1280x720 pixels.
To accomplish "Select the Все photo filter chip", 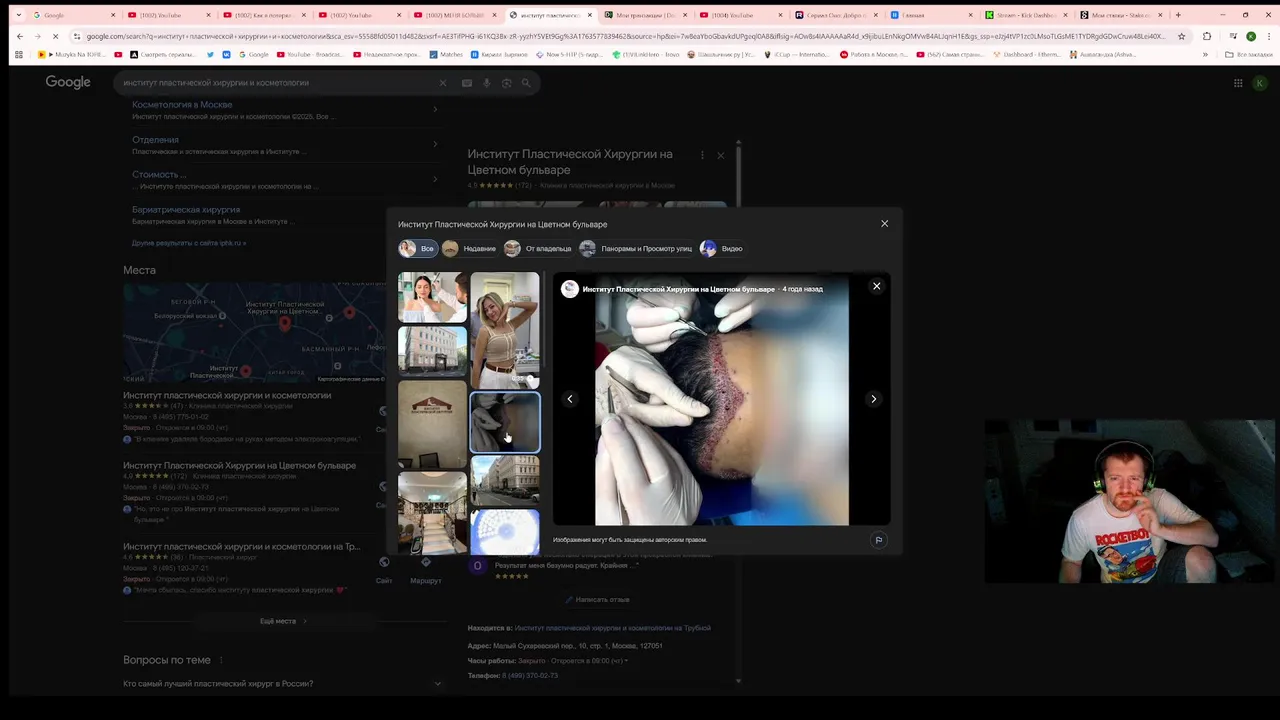I will tap(417, 248).
